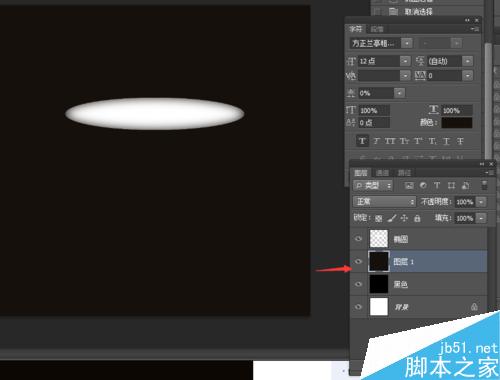The width and height of the screenshot is (500, 380).
Task: Lock transparent pixels in Layers panel
Action: 379,219
